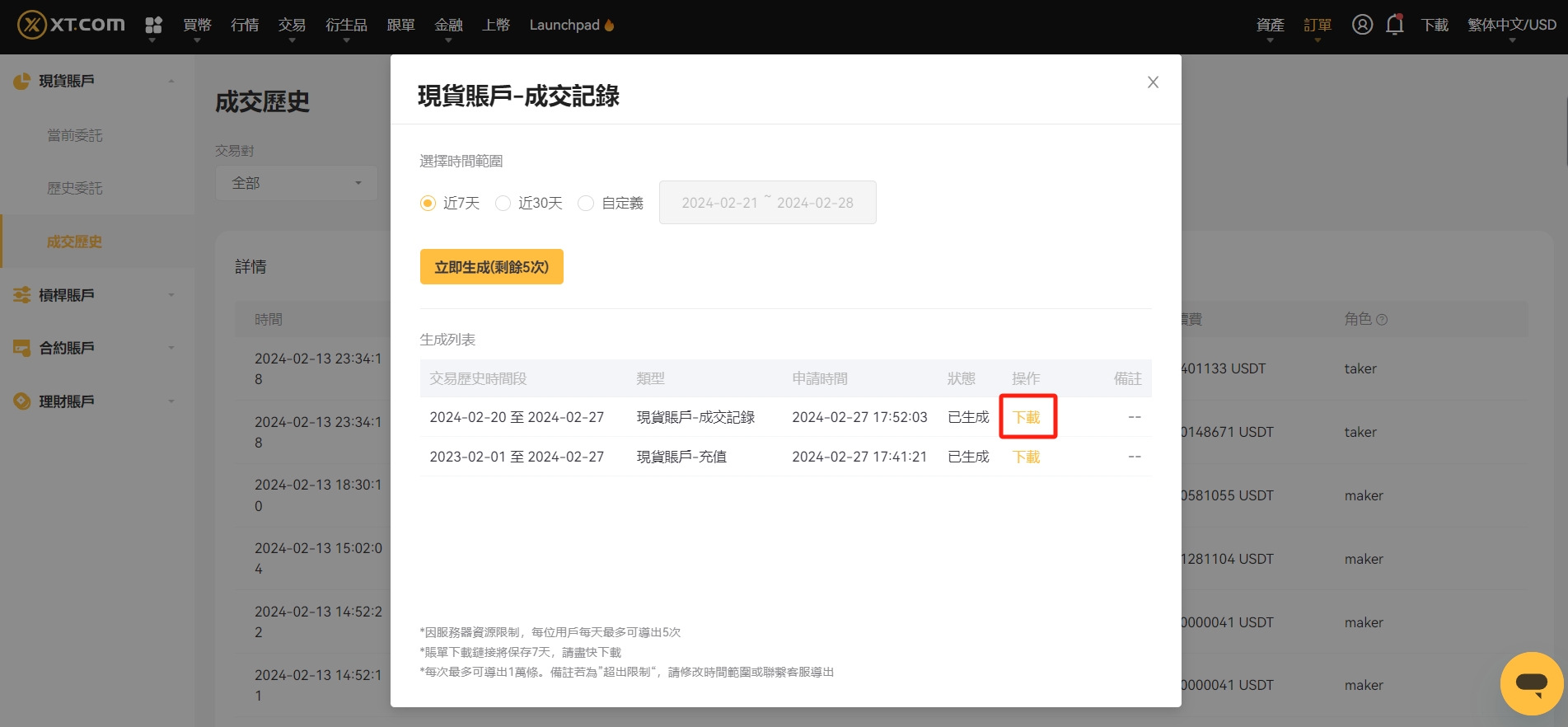Collapse the 現貨賬戶 sidebar section

171,81
